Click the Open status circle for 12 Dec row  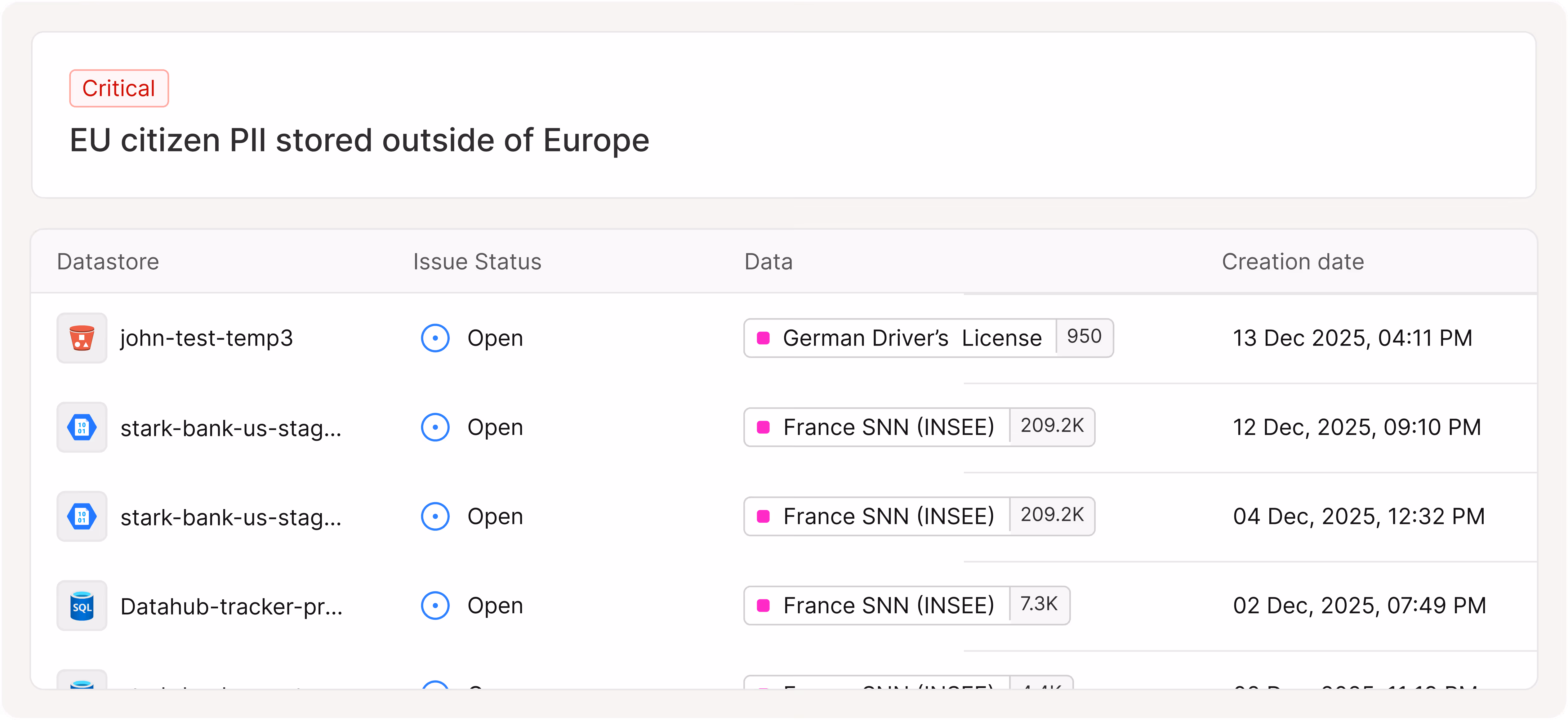pyautogui.click(x=435, y=427)
